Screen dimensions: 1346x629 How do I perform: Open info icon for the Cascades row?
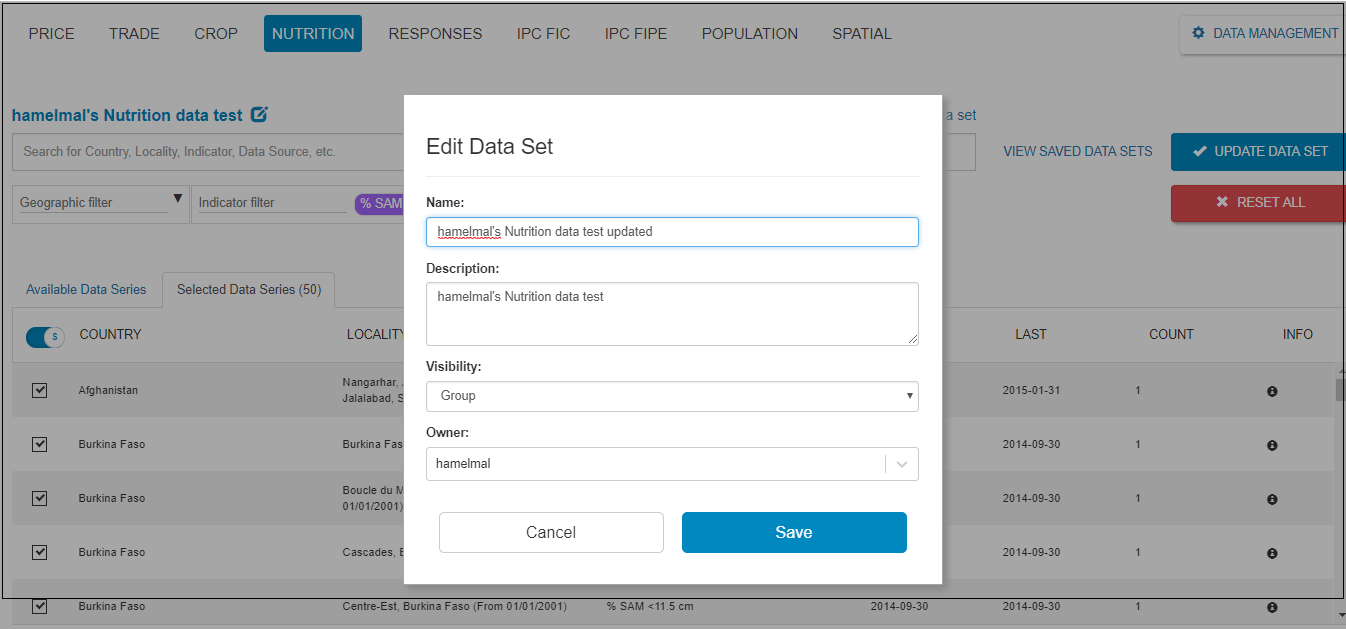tap(1272, 552)
